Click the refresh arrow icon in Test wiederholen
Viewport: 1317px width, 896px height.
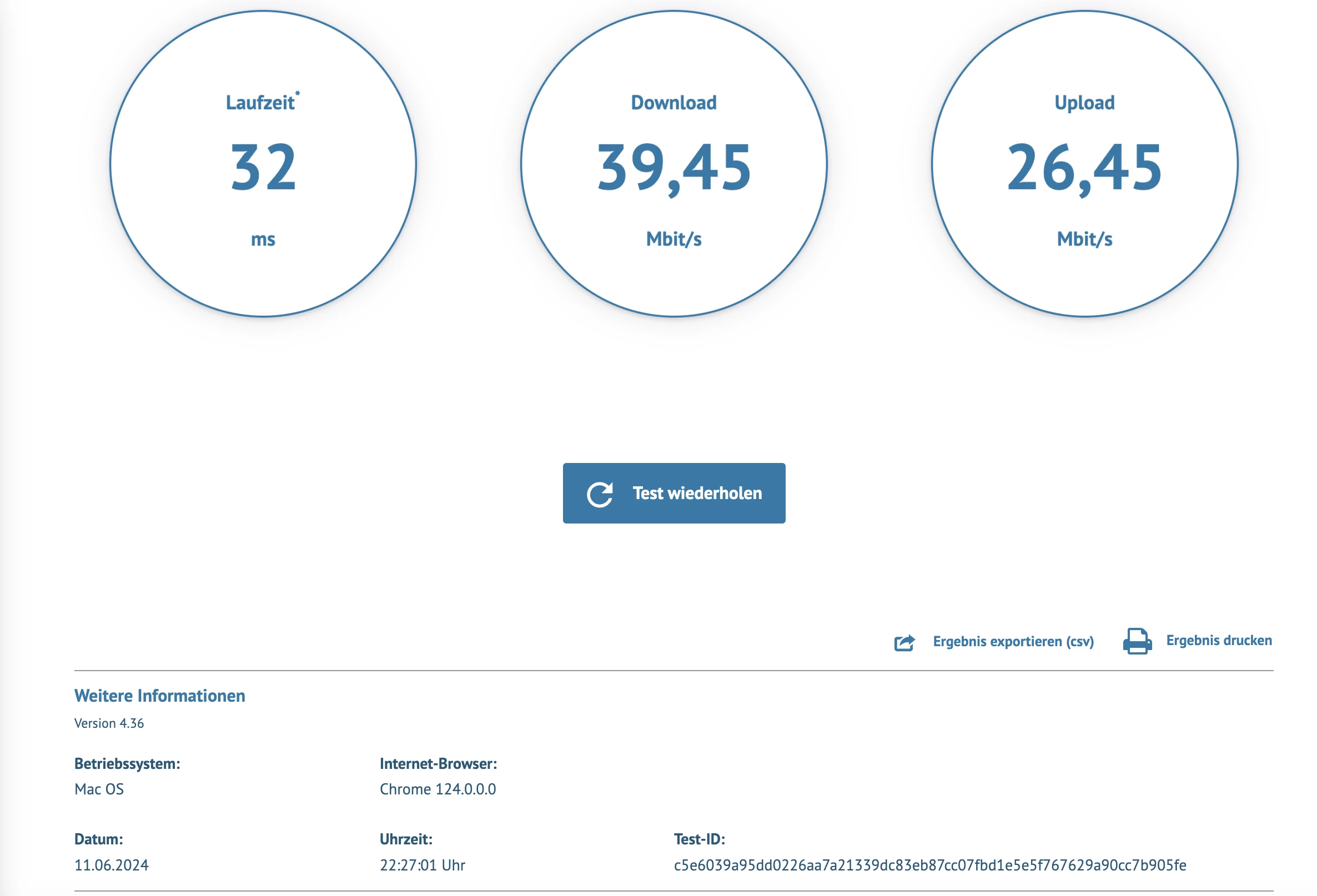click(x=600, y=494)
